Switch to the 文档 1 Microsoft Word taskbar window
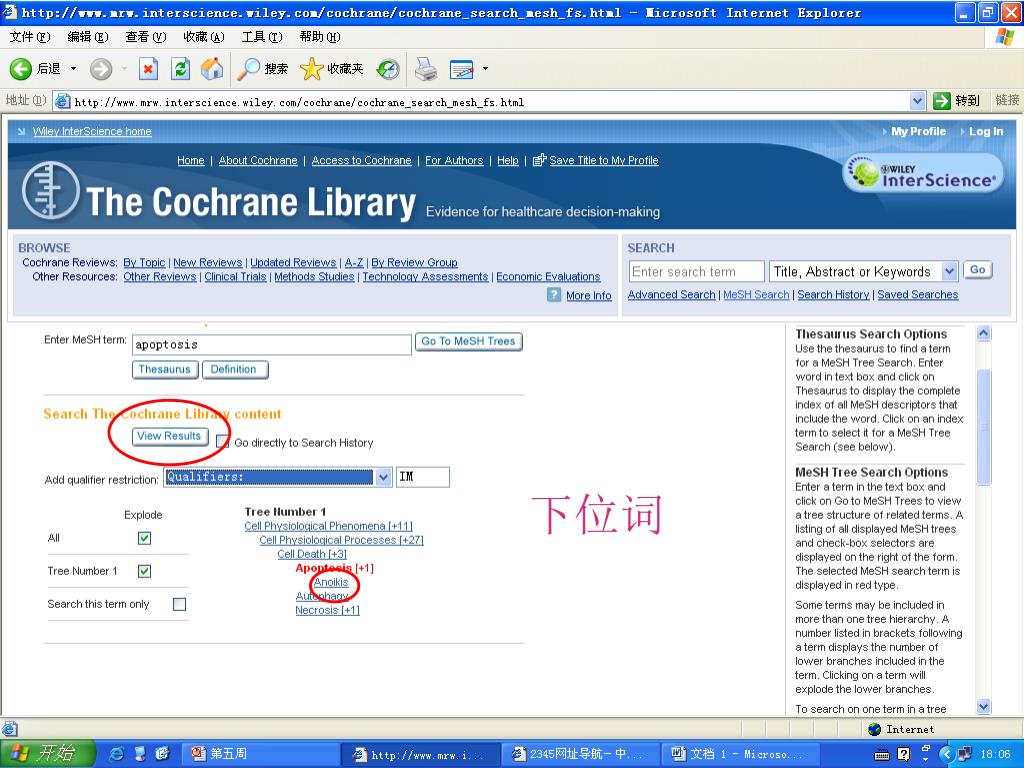Image resolution: width=1024 pixels, height=768 pixels. [741, 754]
